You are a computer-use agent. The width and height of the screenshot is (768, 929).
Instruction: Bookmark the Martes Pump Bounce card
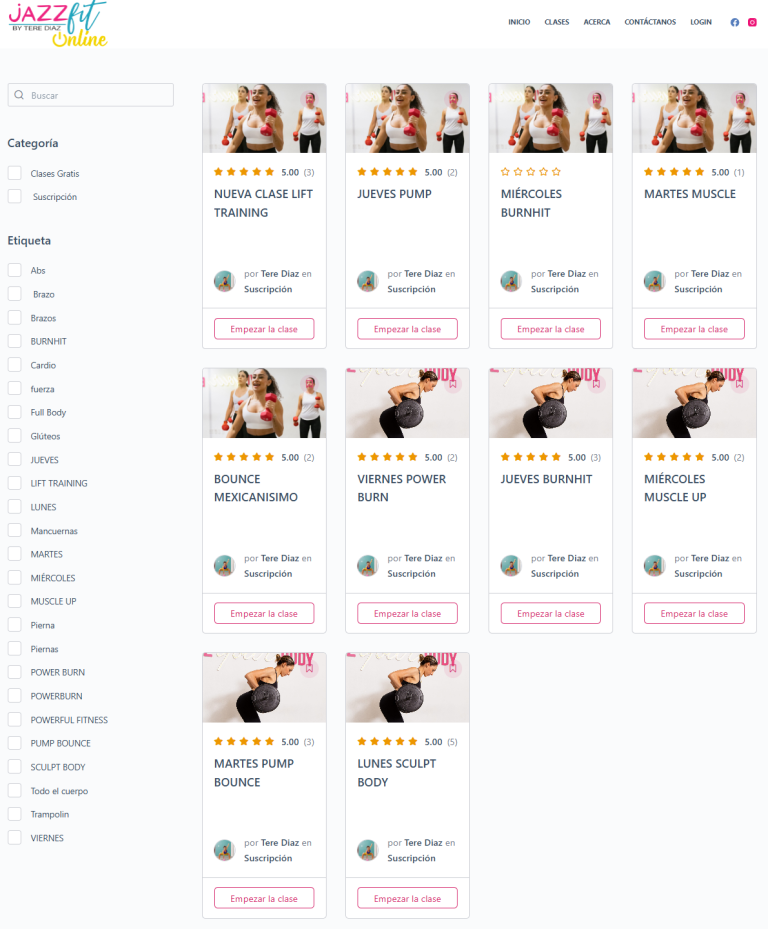click(x=309, y=668)
